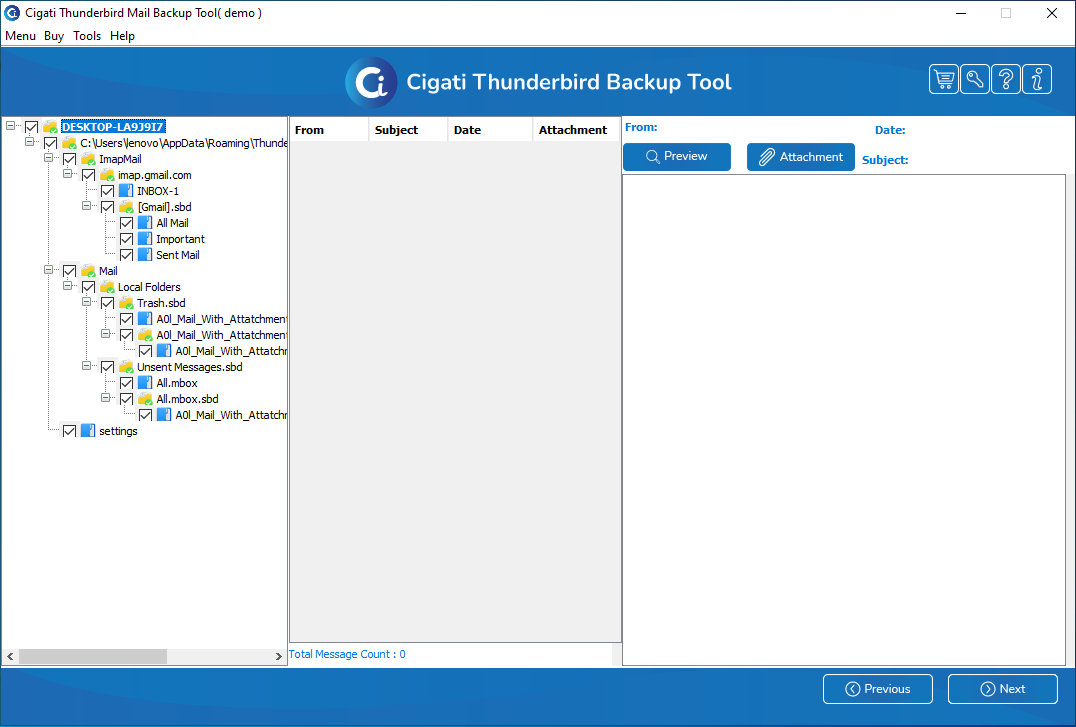Screen dimensions: 1076x727
Task: Collapse the [Gmail].sbd folder
Action: click(86, 206)
